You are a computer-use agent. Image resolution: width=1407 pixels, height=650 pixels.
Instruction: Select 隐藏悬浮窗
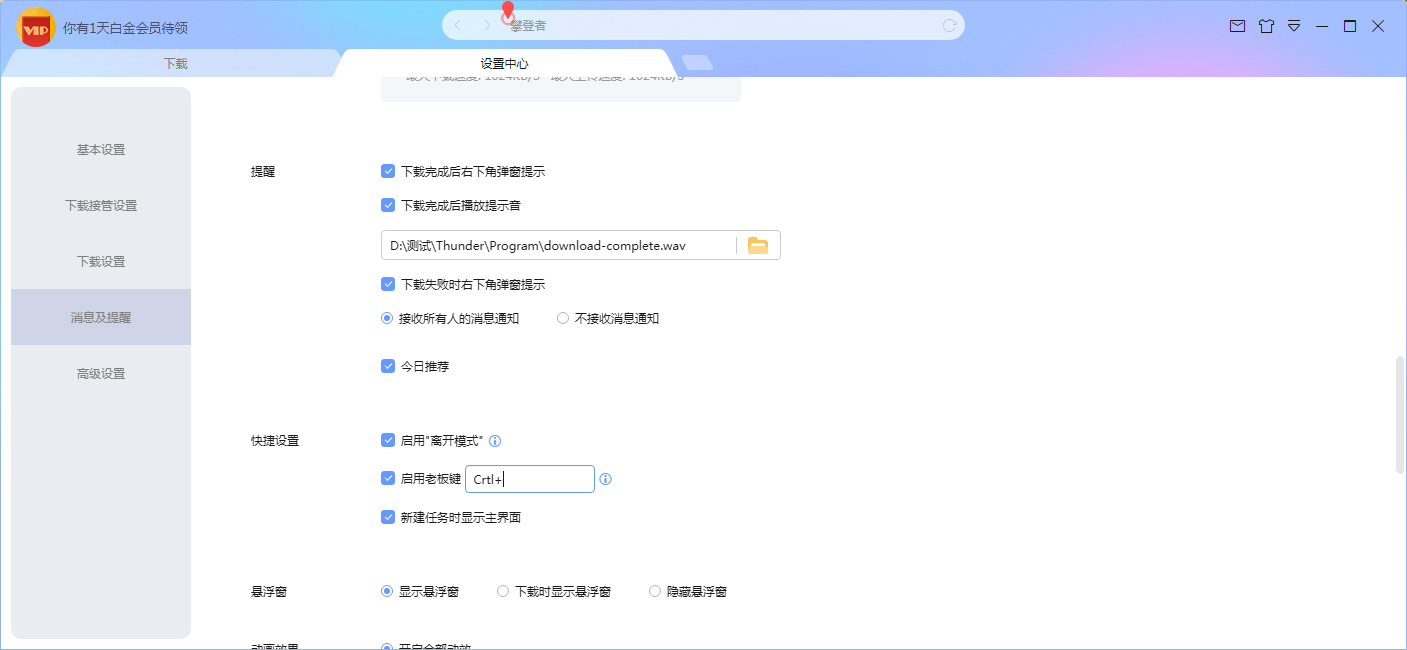654,591
